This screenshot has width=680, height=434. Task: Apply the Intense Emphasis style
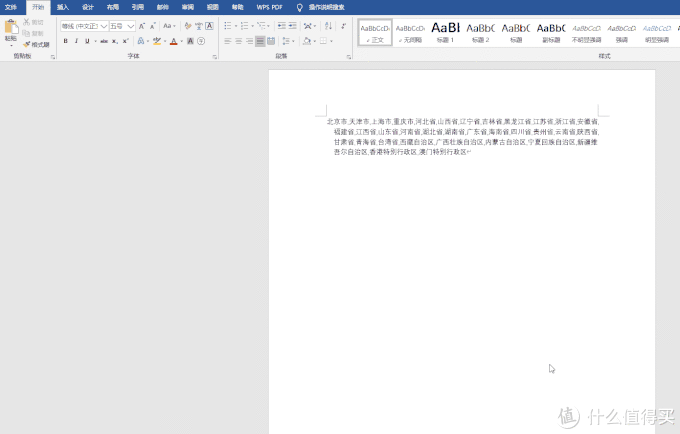[657, 33]
